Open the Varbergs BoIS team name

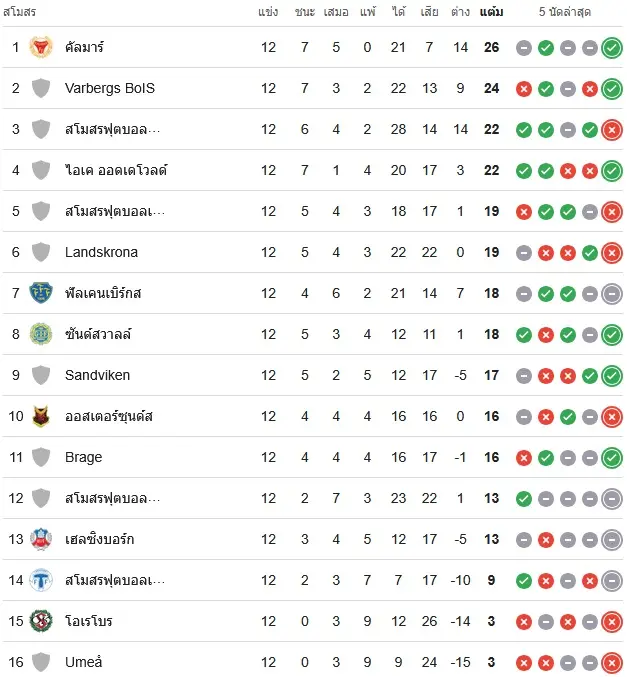coord(110,88)
